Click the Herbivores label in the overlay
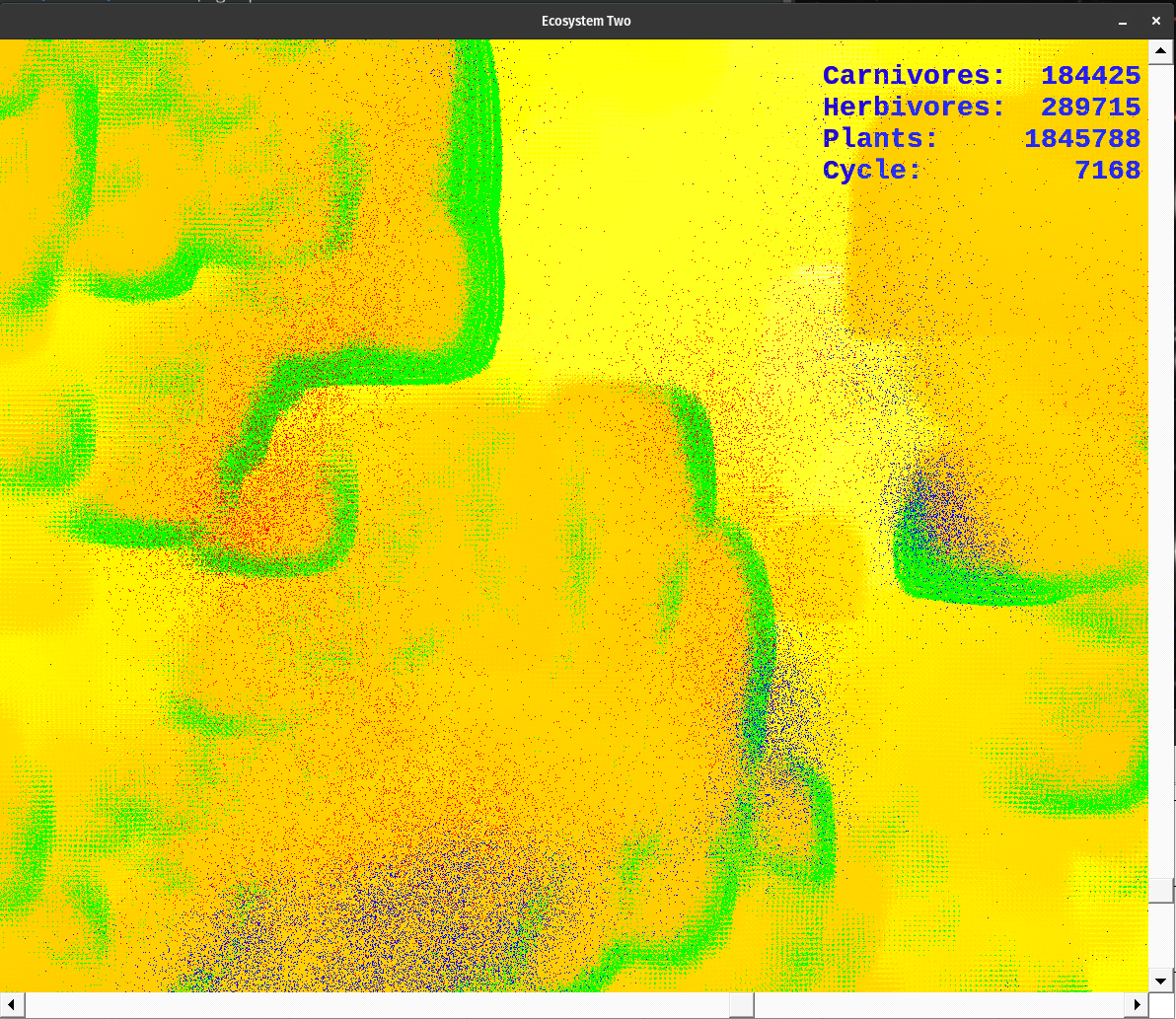1176x1019 pixels. 914,108
